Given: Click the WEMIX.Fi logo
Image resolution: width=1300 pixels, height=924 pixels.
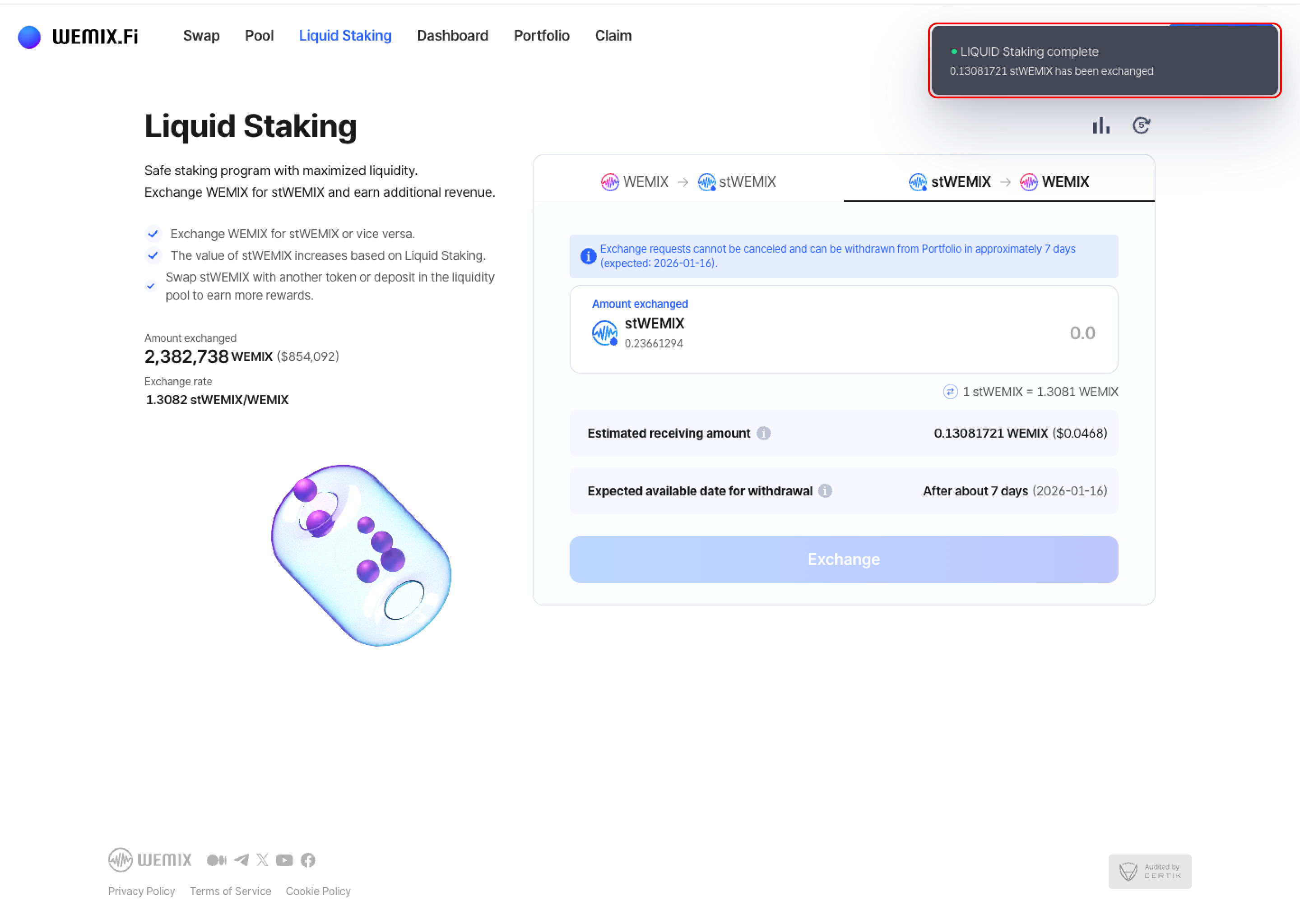Looking at the screenshot, I should coord(78,37).
